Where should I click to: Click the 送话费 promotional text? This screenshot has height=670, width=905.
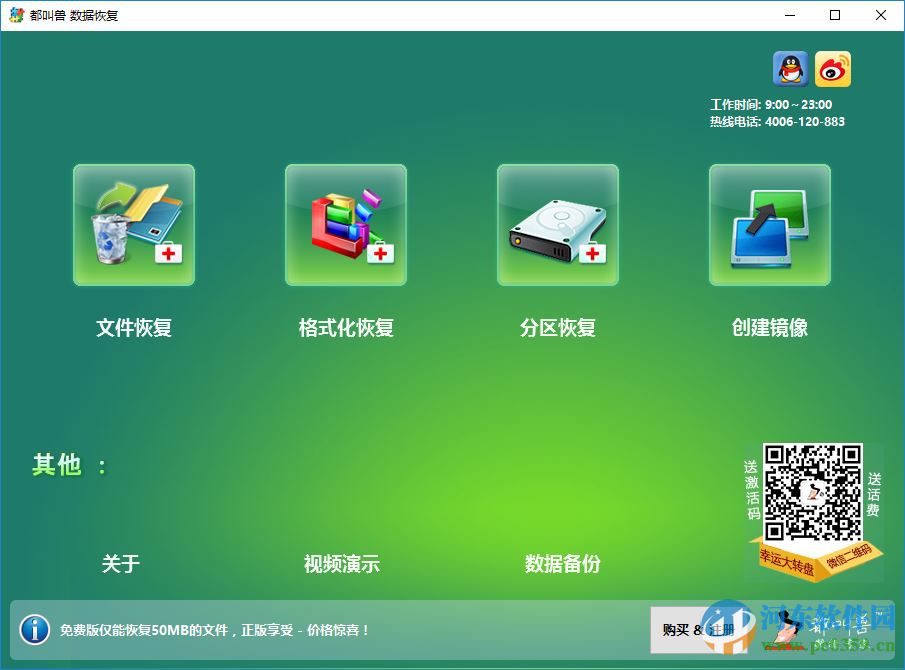click(x=875, y=490)
